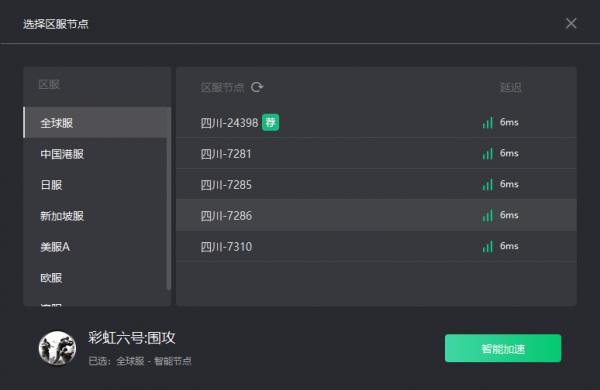Screen dimensions: 600x390
Task: Click the region list scrollbar
Action: coord(169,212)
